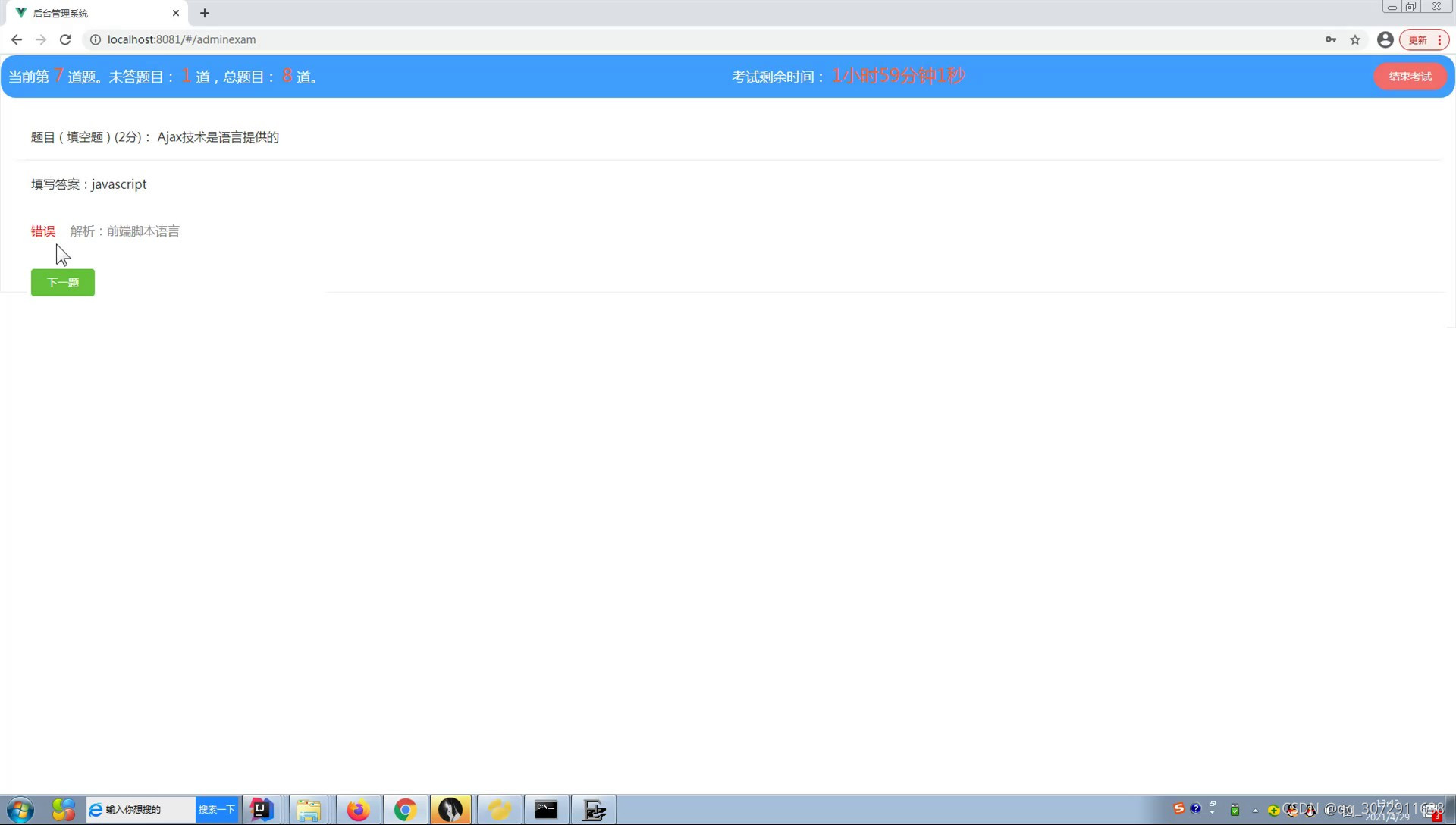Screen dimensions: 1456x825
Task: Bookmark this page with star icon
Action: click(1355, 39)
